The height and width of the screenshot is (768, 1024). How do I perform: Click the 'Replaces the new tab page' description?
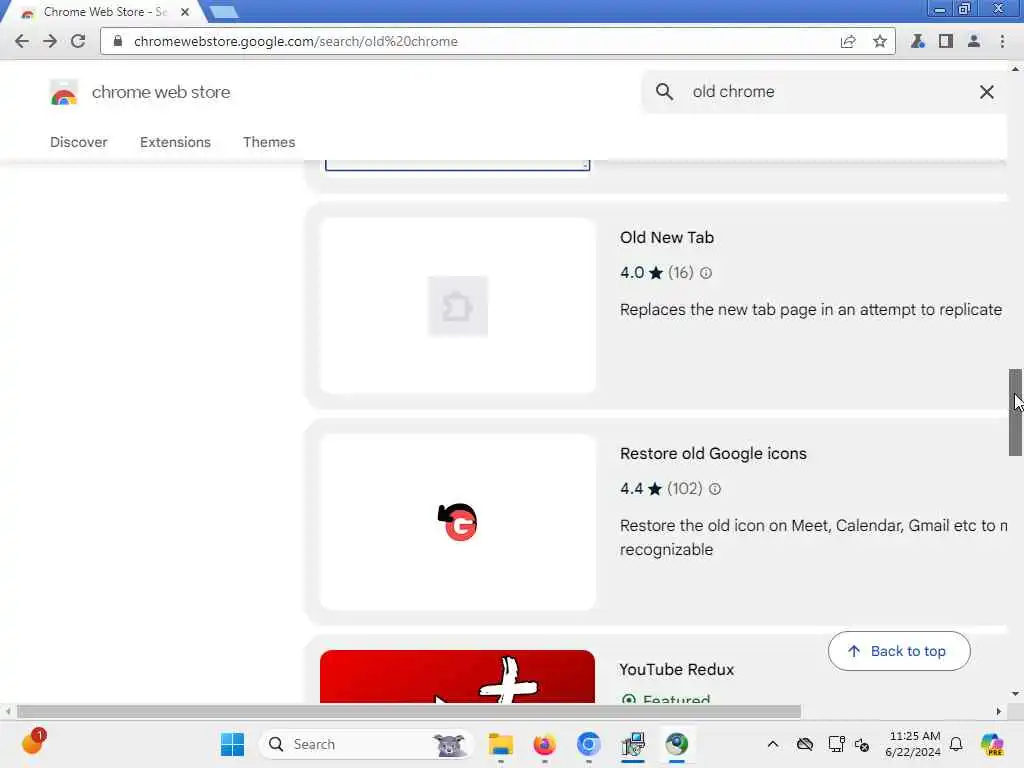click(x=810, y=310)
